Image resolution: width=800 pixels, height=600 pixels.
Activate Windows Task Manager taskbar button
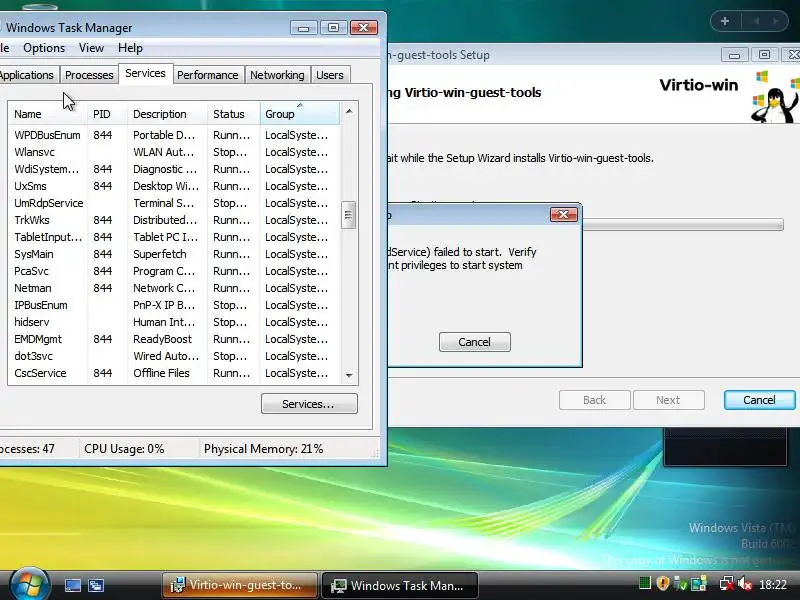pyautogui.click(x=401, y=585)
